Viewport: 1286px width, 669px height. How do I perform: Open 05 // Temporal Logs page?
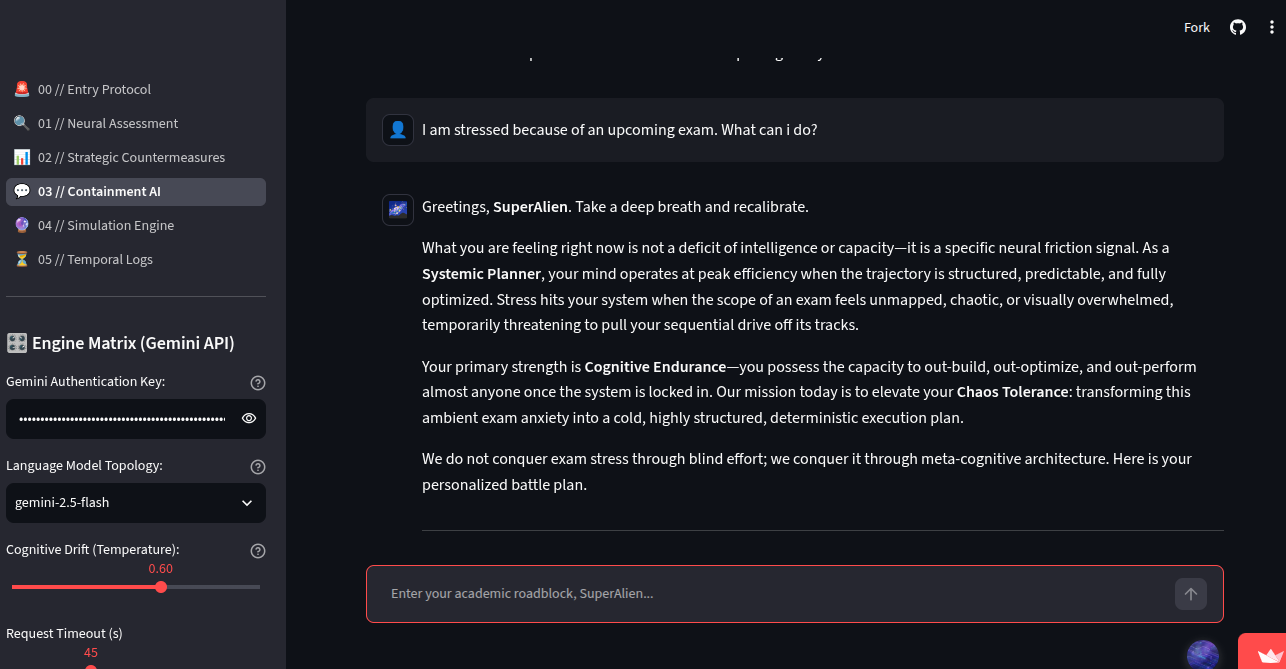tap(136, 260)
